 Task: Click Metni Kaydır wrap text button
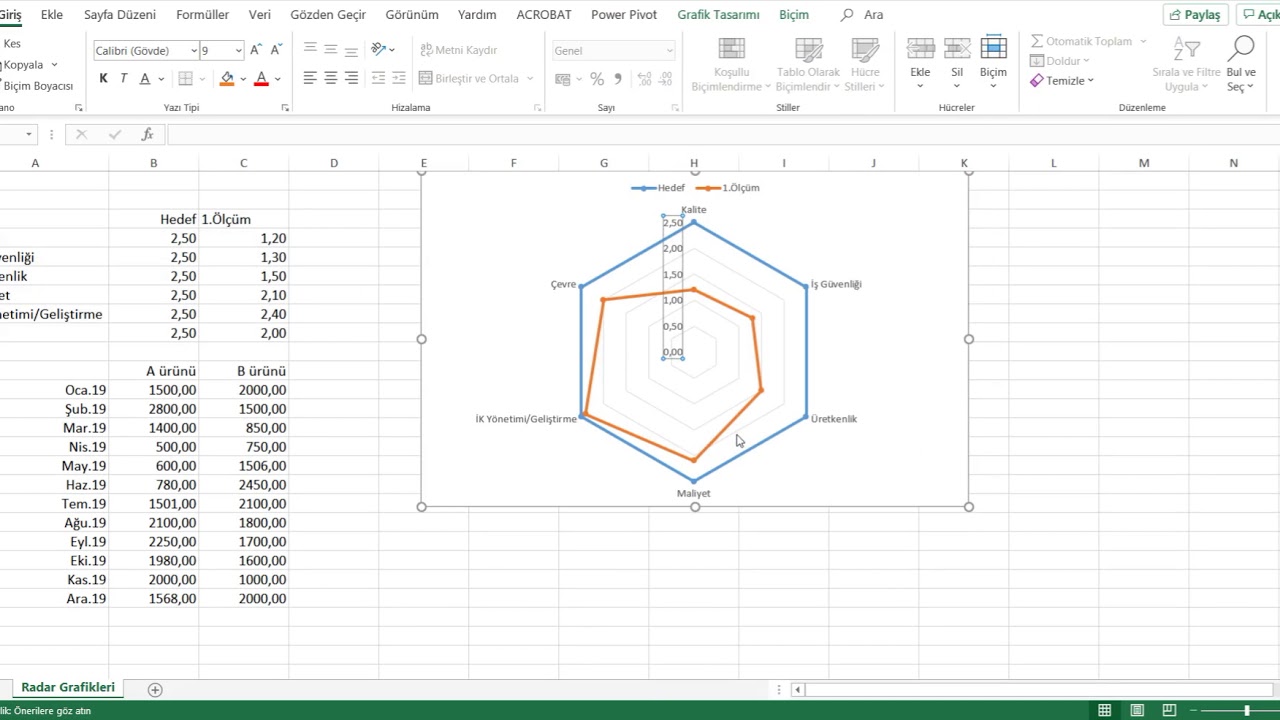click(459, 50)
